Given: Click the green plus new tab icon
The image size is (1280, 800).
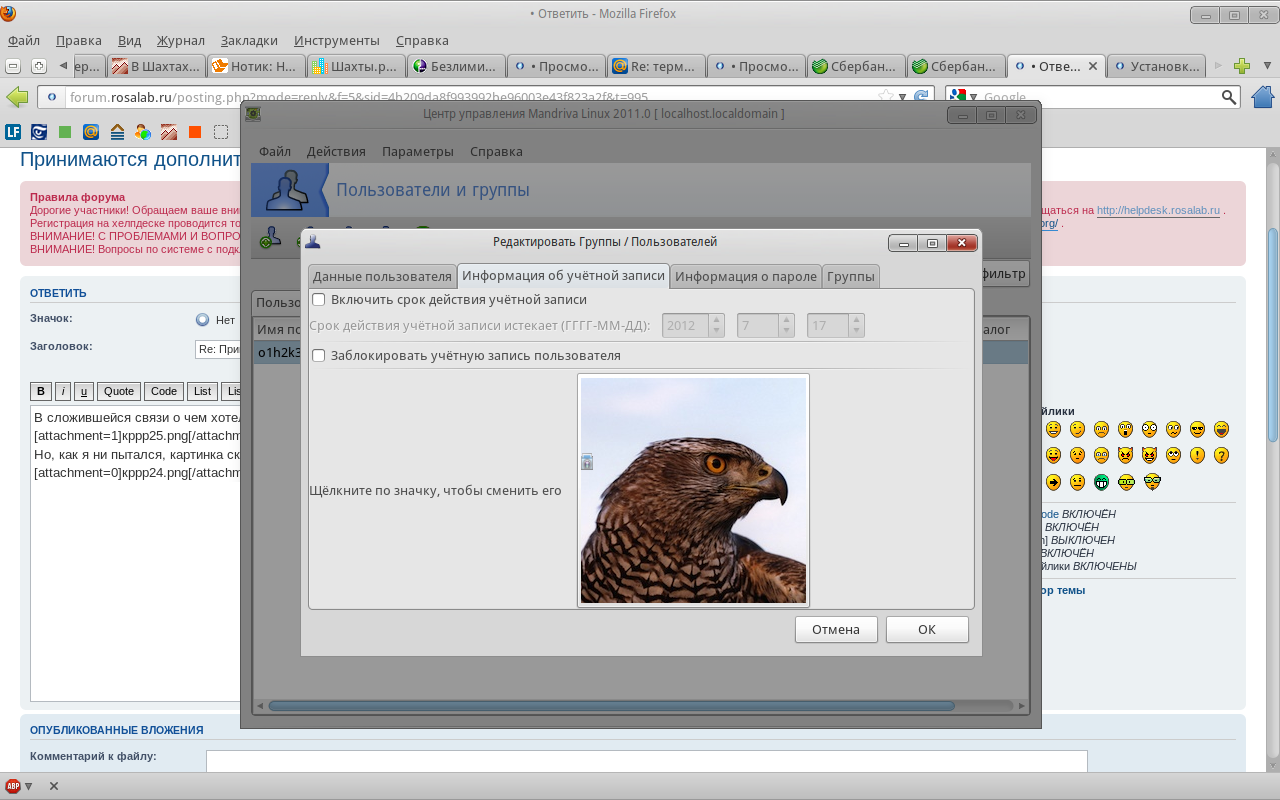Looking at the screenshot, I should 1242,67.
